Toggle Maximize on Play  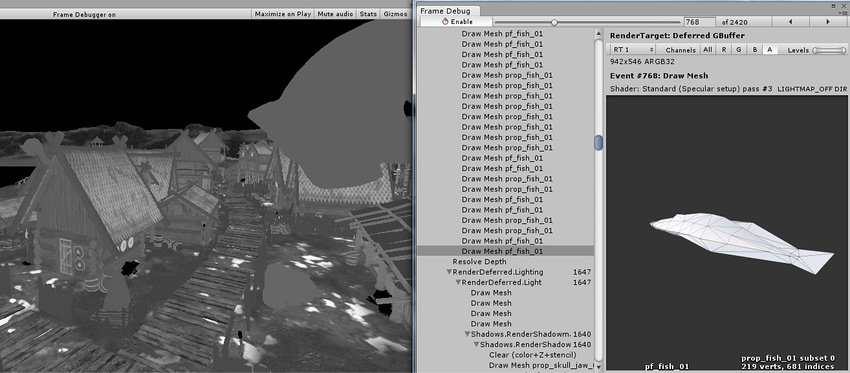[x=282, y=14]
